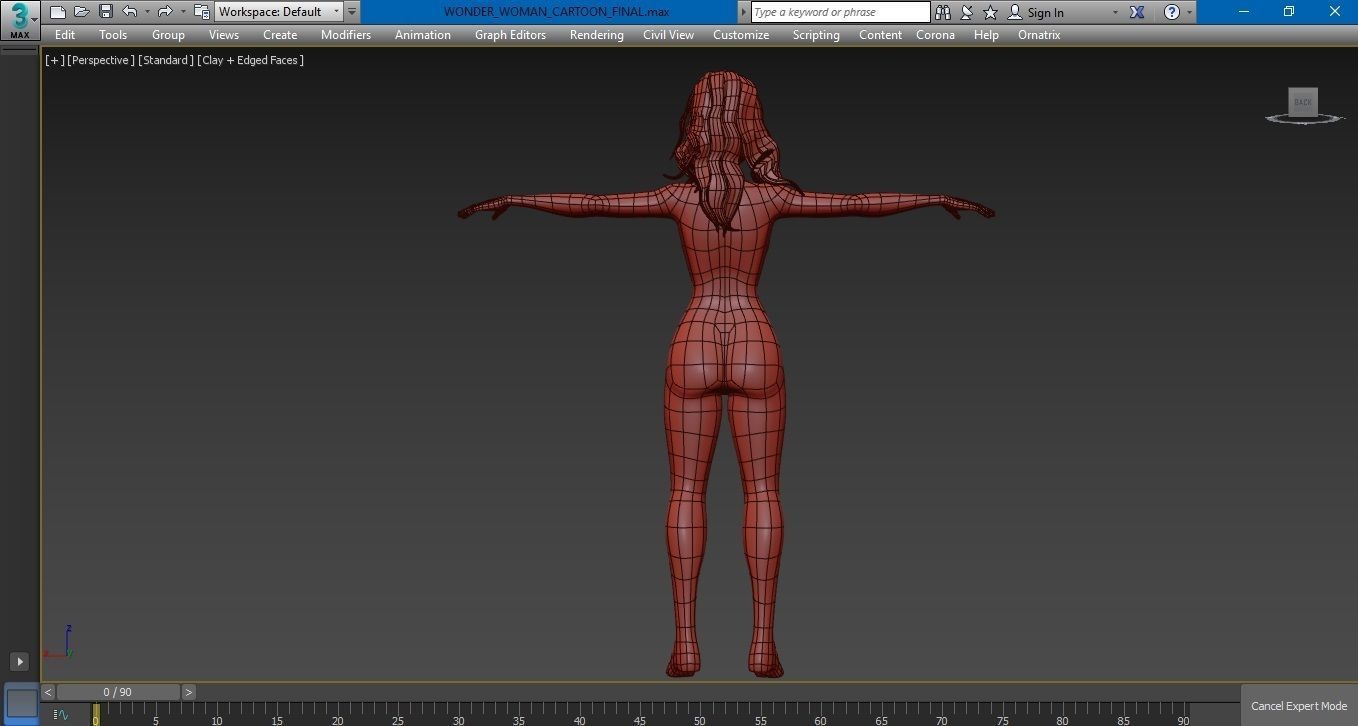Open the quick access toolbar customize arrow
Image resolution: width=1358 pixels, height=726 pixels.
point(352,12)
